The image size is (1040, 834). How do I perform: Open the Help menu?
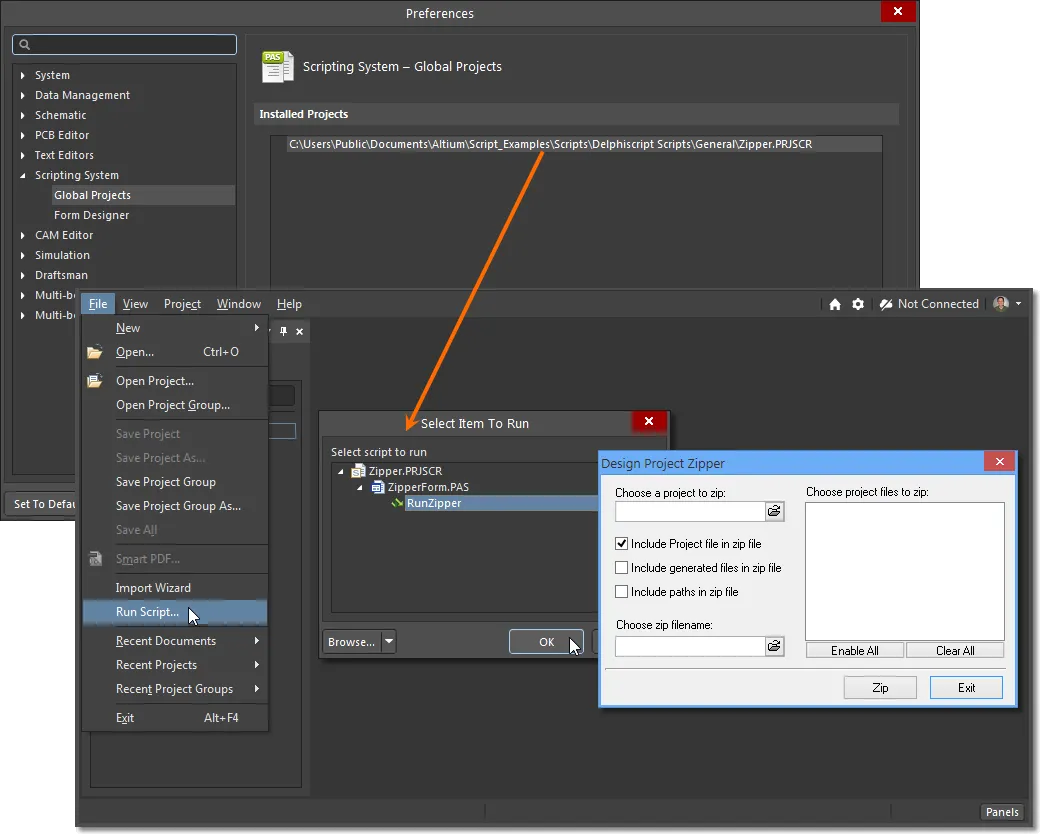[289, 304]
